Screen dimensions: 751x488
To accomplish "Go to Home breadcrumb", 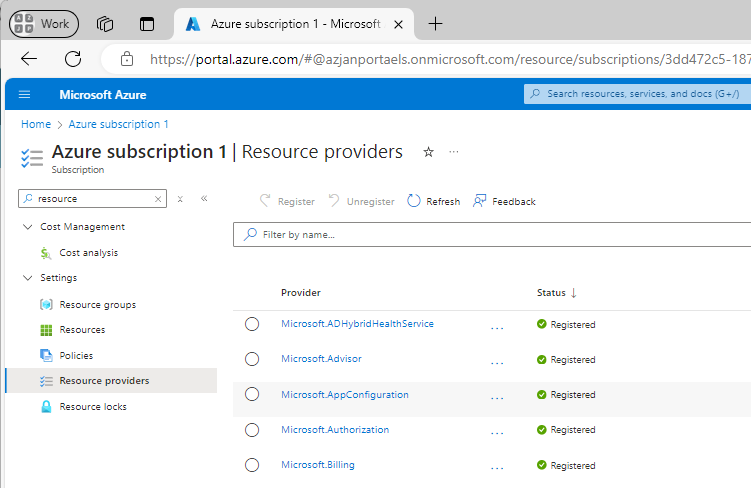I will tap(36, 125).
